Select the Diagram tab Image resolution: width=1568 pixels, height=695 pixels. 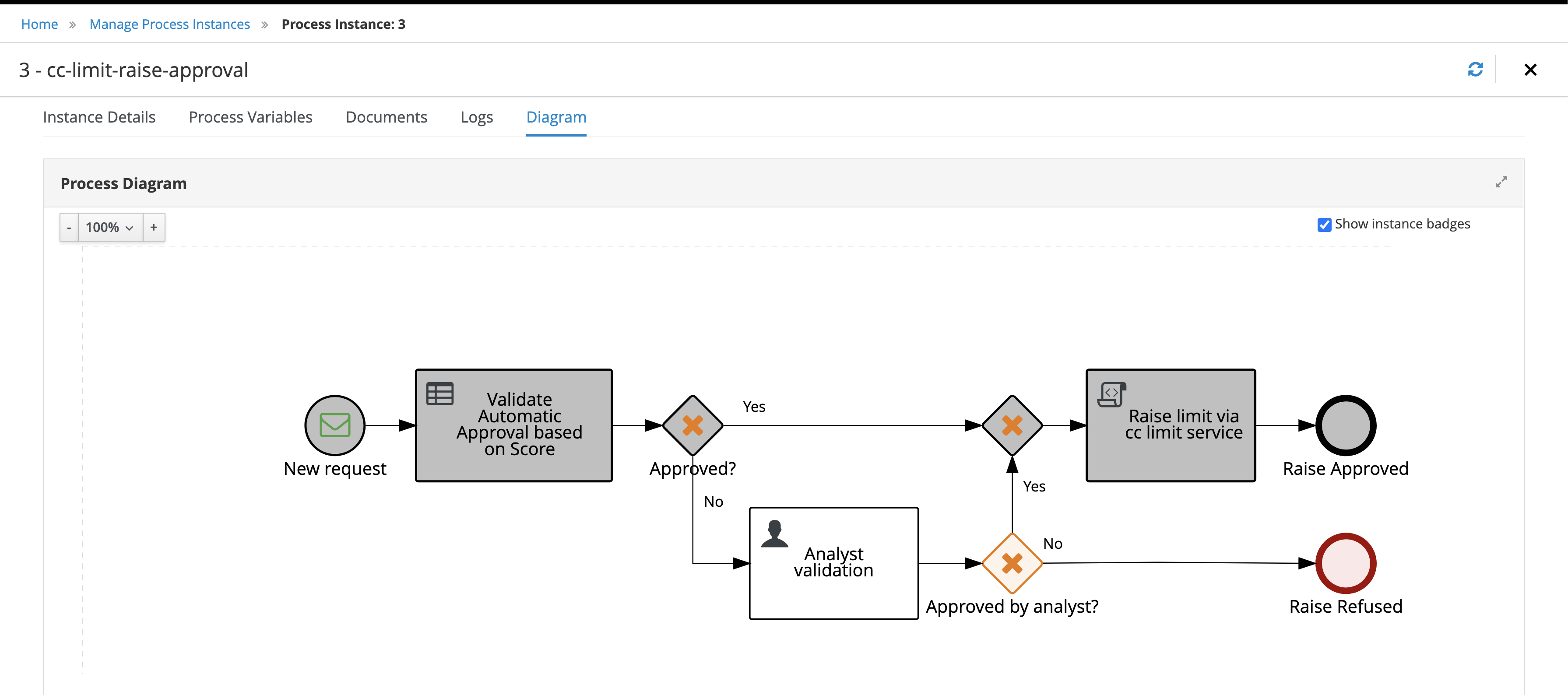(x=556, y=117)
